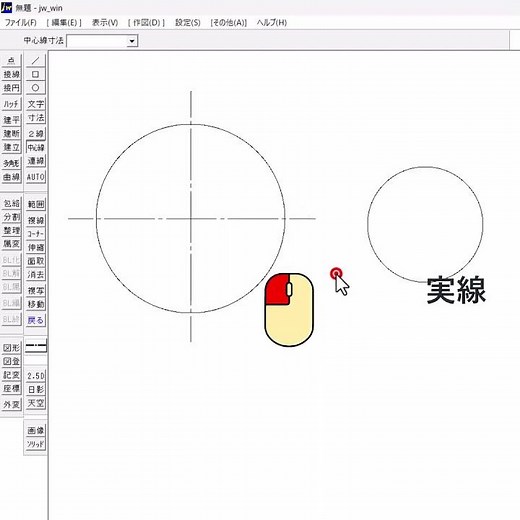
Task: Open the 天空 sky diagram tool
Action: coord(36,403)
